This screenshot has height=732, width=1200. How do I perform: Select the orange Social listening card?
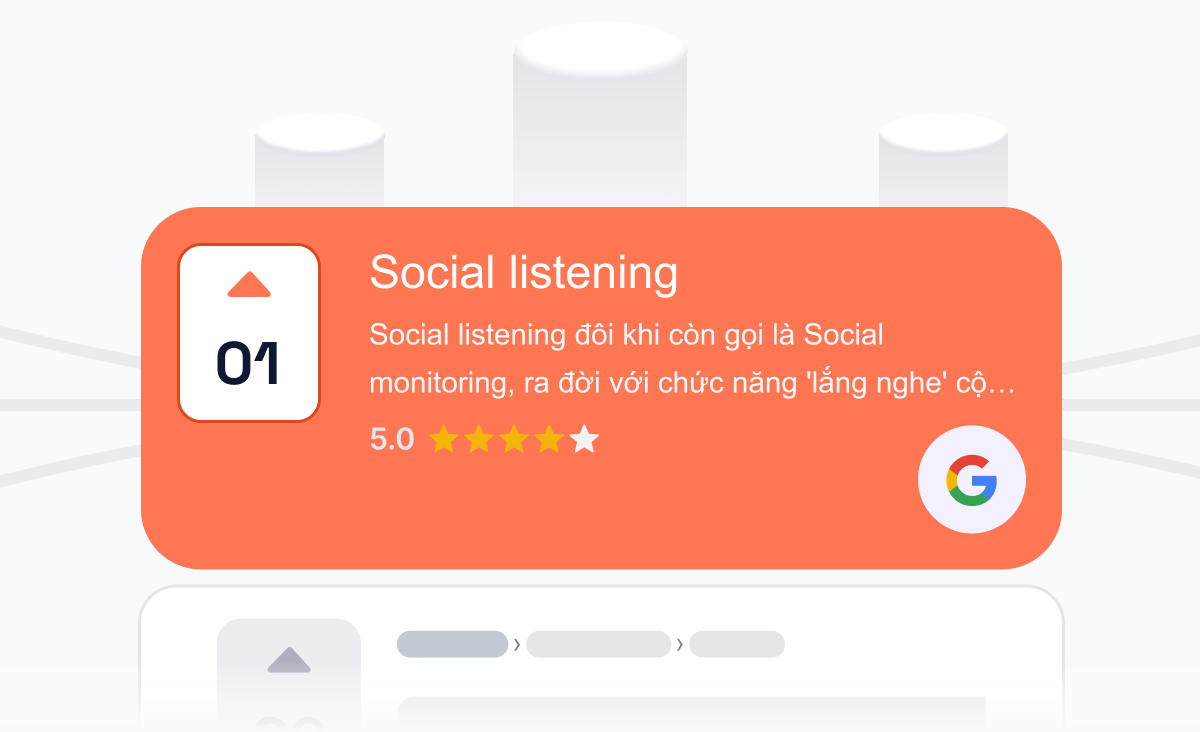(x=601, y=388)
